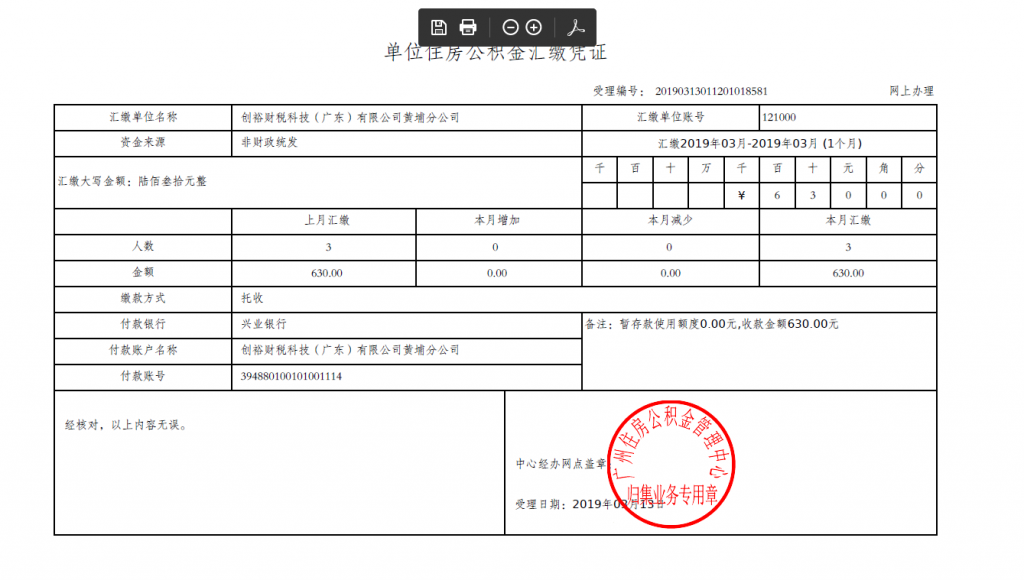Click the document title 单位住房公积金汇缴凭证
1024x580 pixels.
(x=496, y=53)
